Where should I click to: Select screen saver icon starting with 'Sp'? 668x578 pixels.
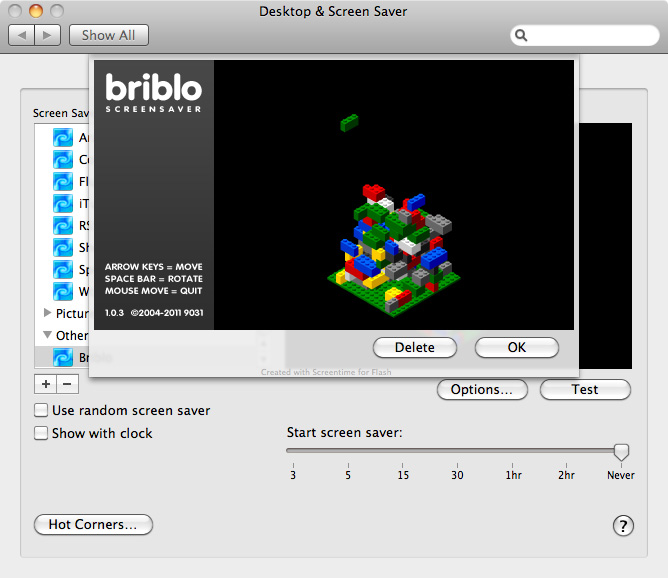click(x=63, y=270)
